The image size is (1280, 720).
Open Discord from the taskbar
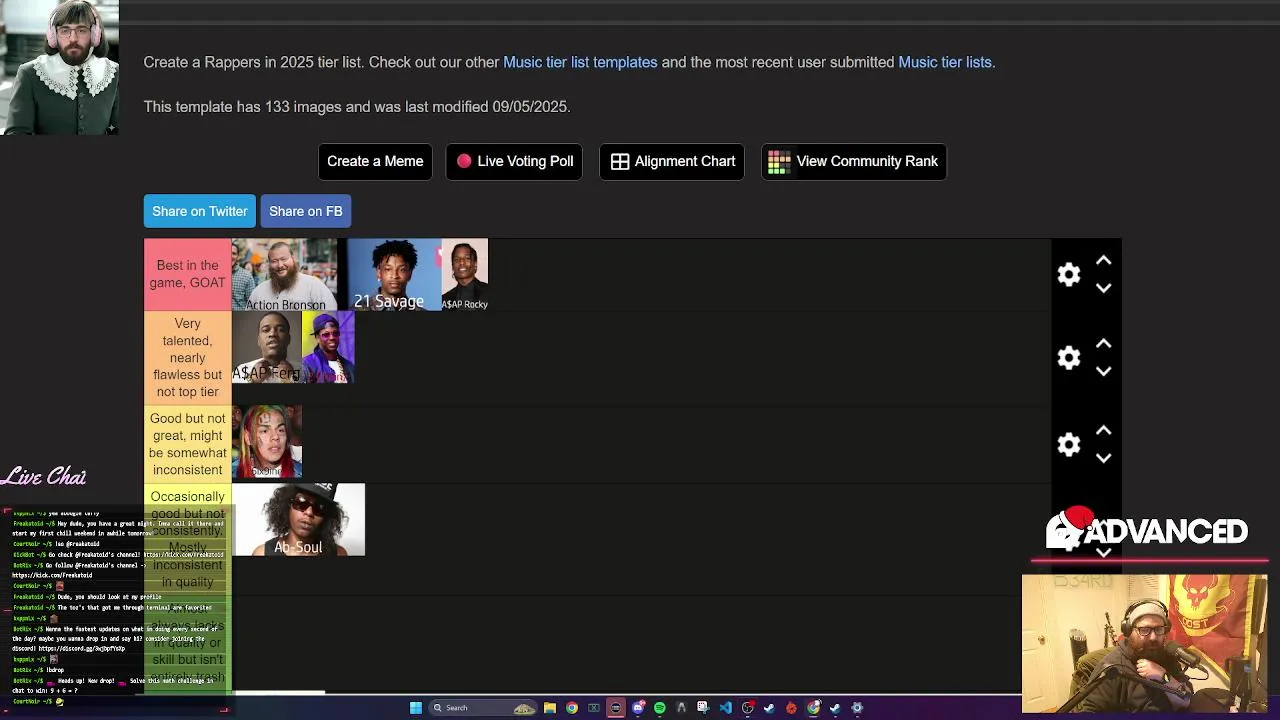coord(638,708)
